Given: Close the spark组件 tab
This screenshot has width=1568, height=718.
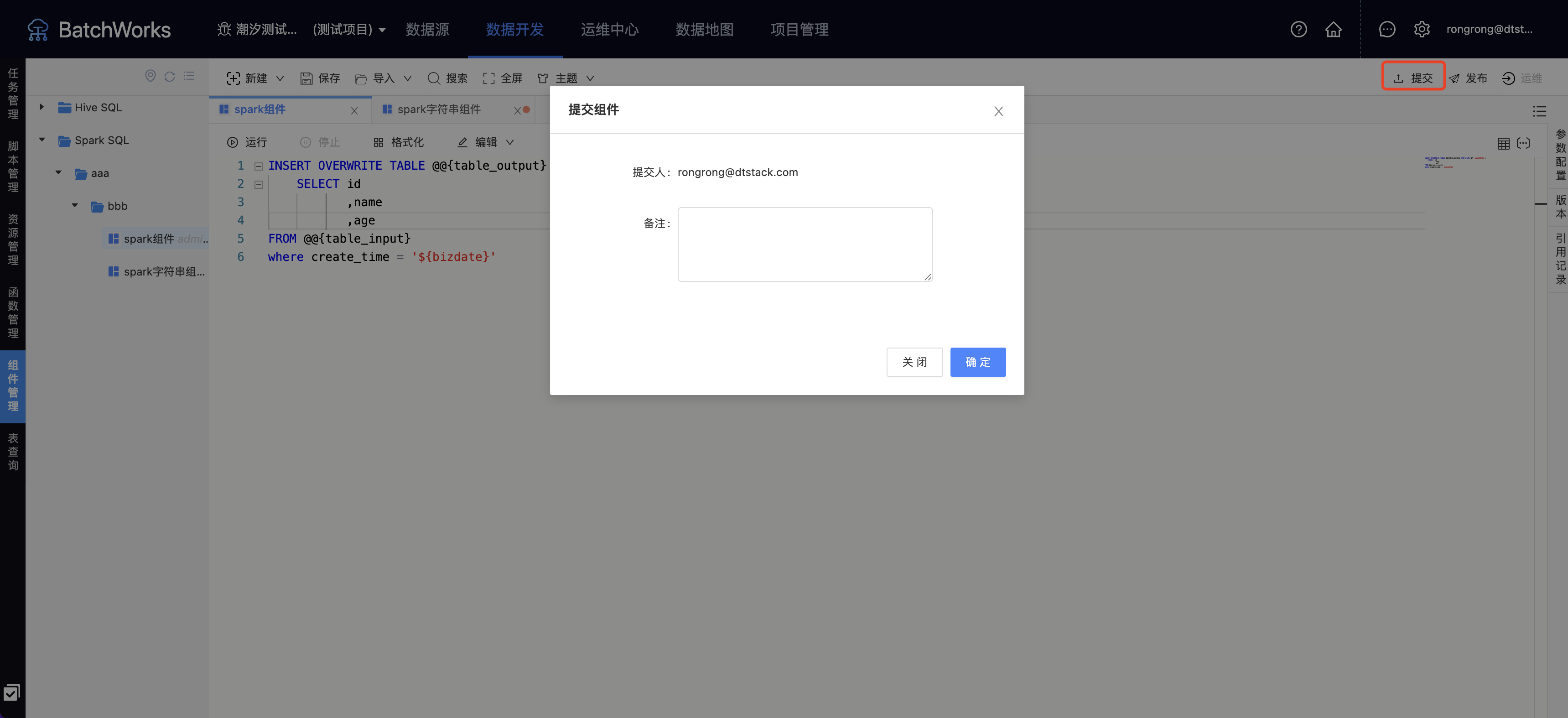Looking at the screenshot, I should tap(354, 111).
